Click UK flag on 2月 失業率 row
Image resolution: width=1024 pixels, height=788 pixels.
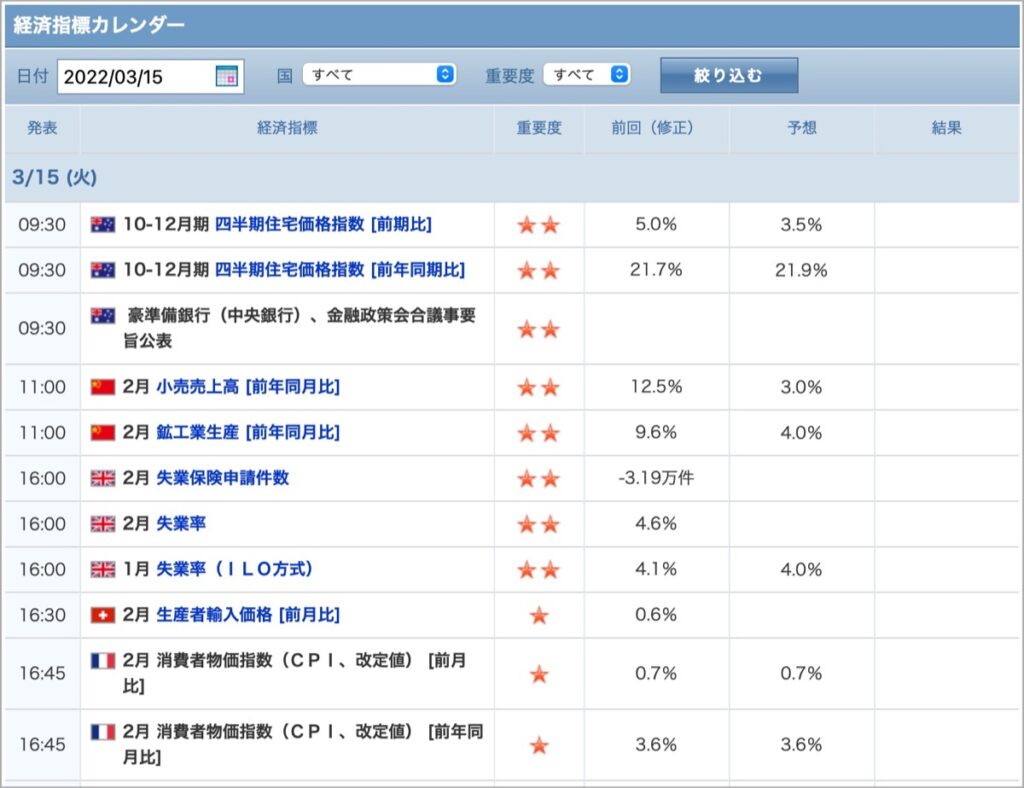click(103, 524)
